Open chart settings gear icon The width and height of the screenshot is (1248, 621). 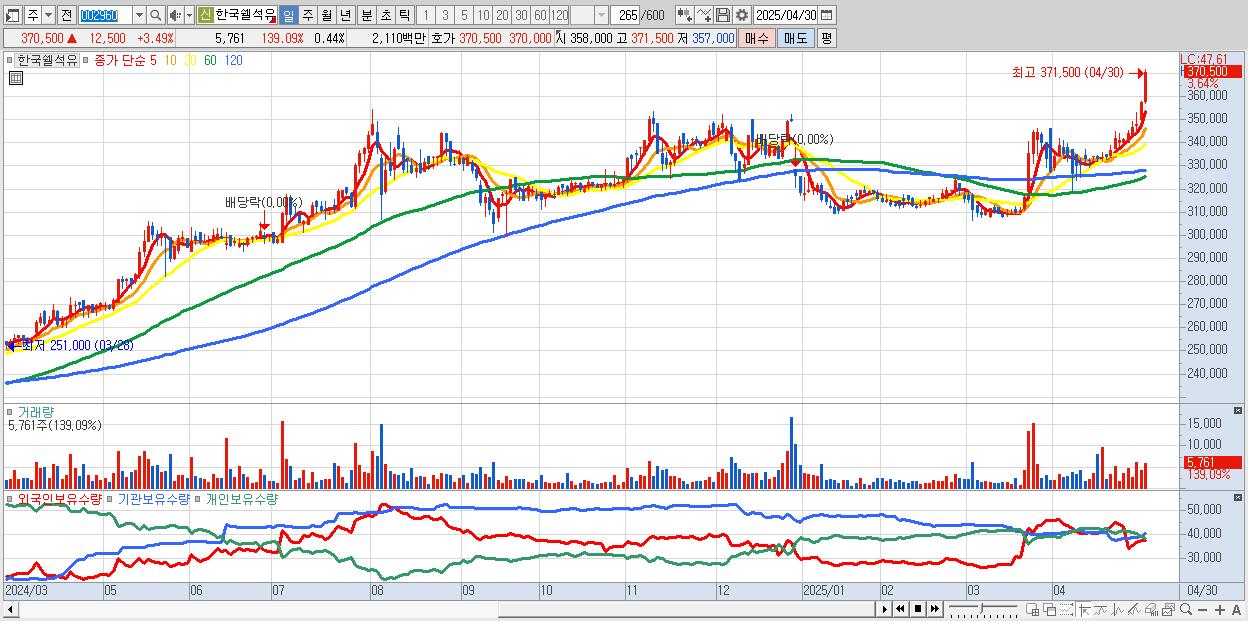(741, 15)
